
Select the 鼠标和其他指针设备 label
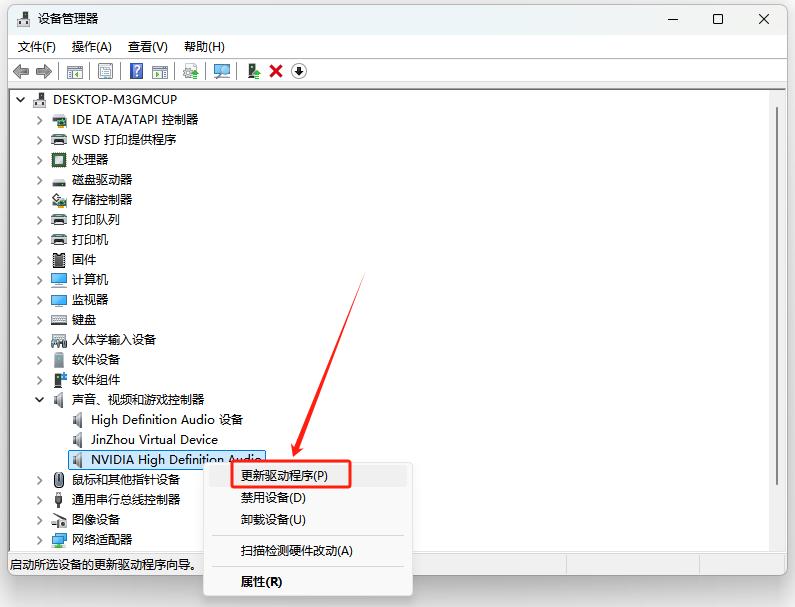point(126,480)
